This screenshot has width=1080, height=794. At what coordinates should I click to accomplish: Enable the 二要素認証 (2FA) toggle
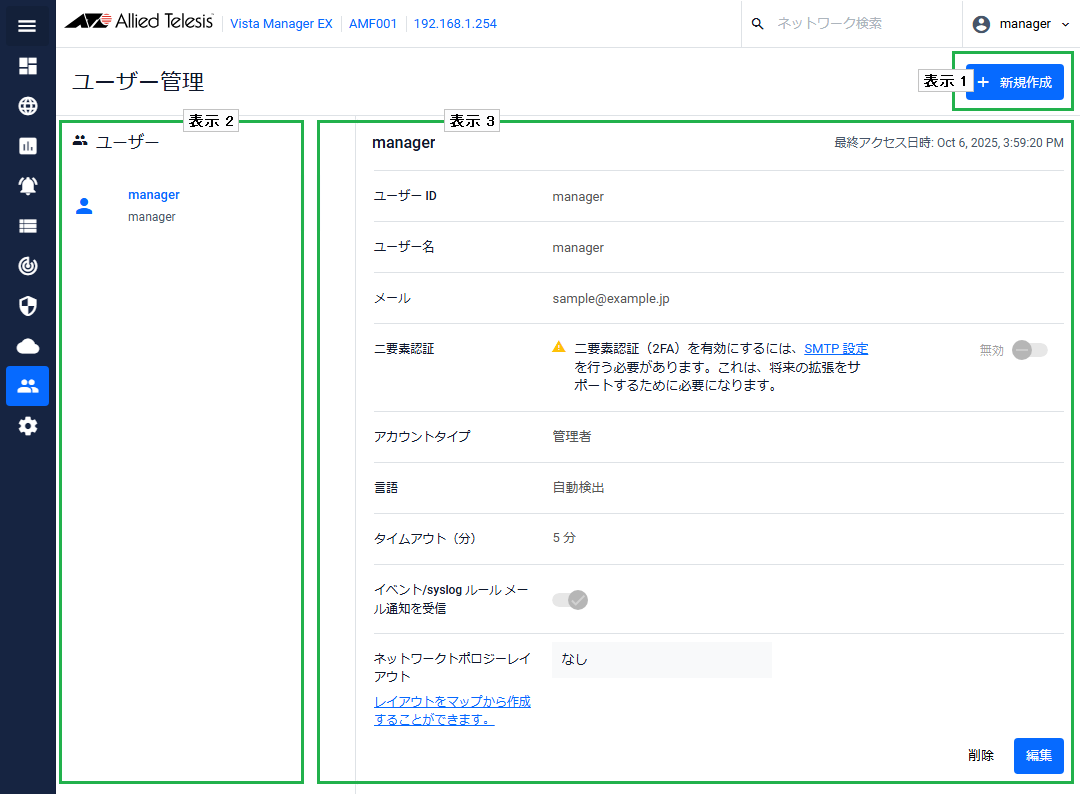pyautogui.click(x=1030, y=350)
